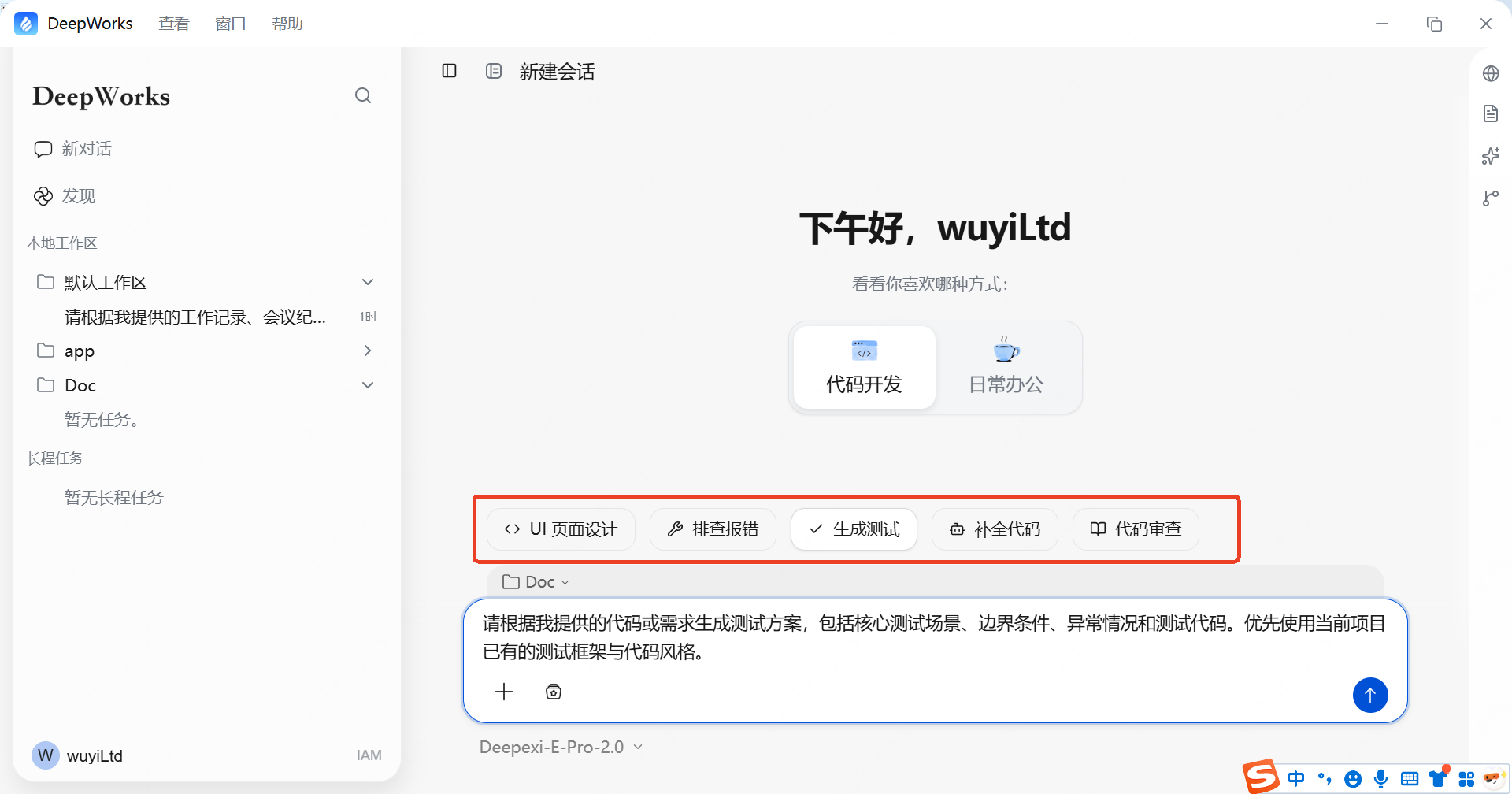
Task: Click the 新对话 chat bubble icon
Action: [43, 149]
